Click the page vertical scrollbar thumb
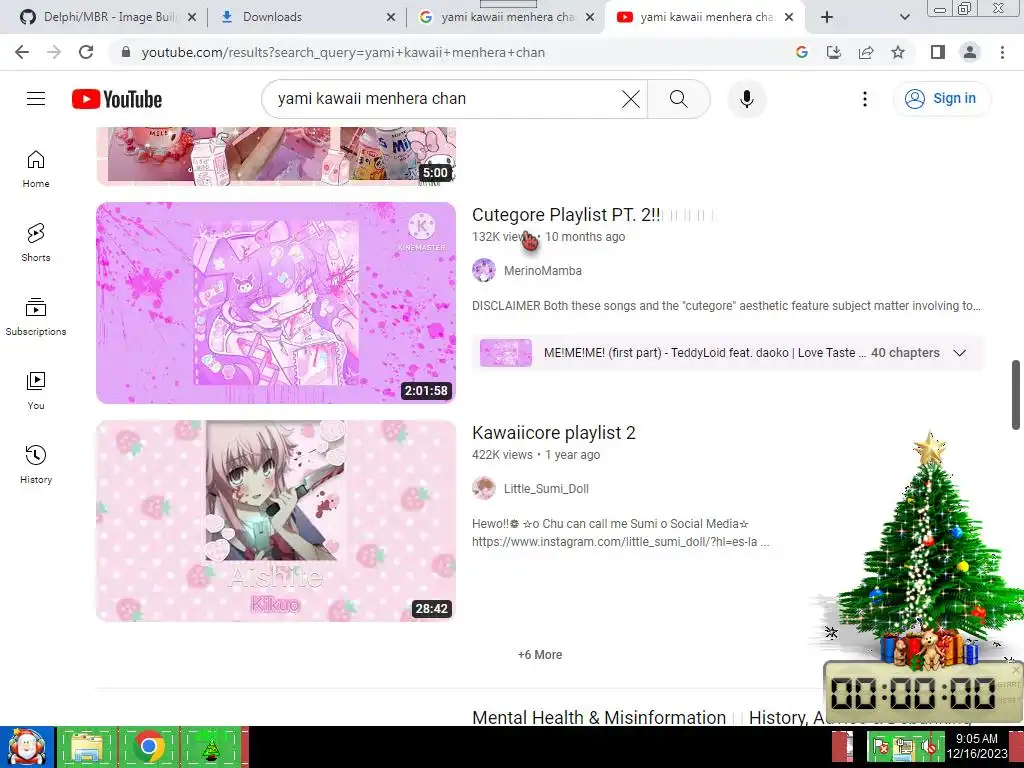1024x768 pixels. click(x=1016, y=394)
